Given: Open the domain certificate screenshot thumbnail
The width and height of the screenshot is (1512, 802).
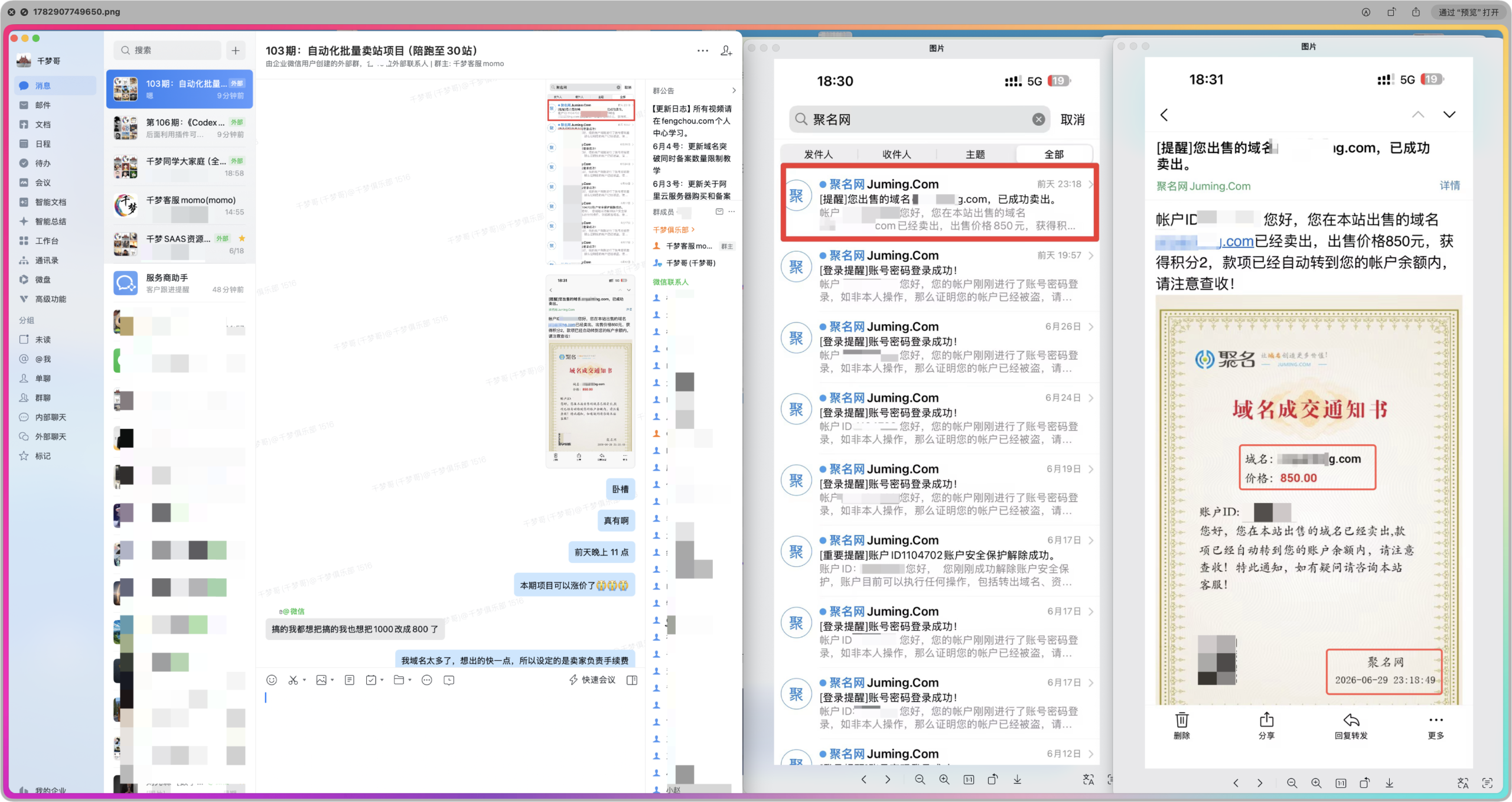Looking at the screenshot, I should coord(591,371).
